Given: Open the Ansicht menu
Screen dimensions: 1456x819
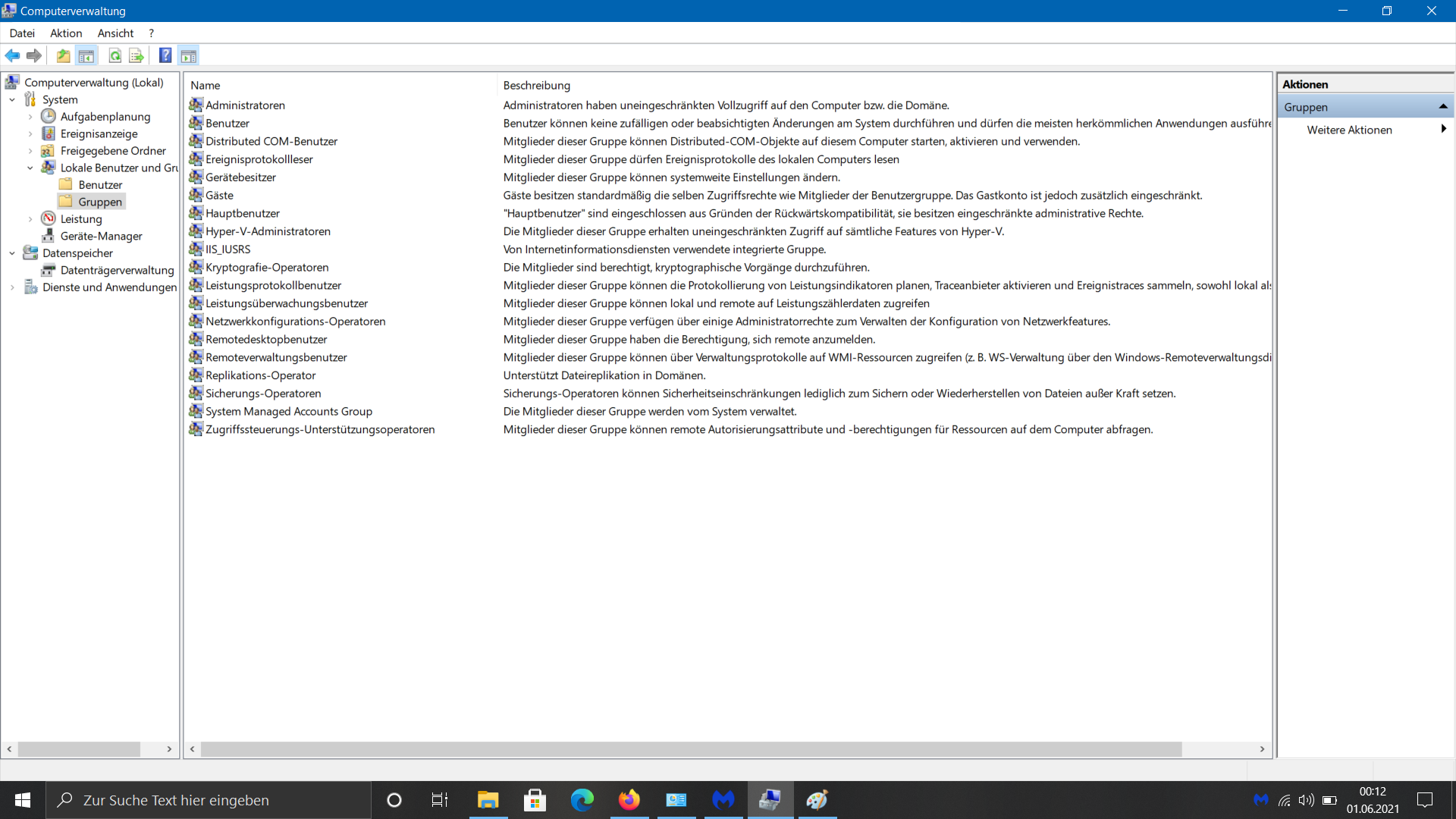Looking at the screenshot, I should [x=115, y=33].
